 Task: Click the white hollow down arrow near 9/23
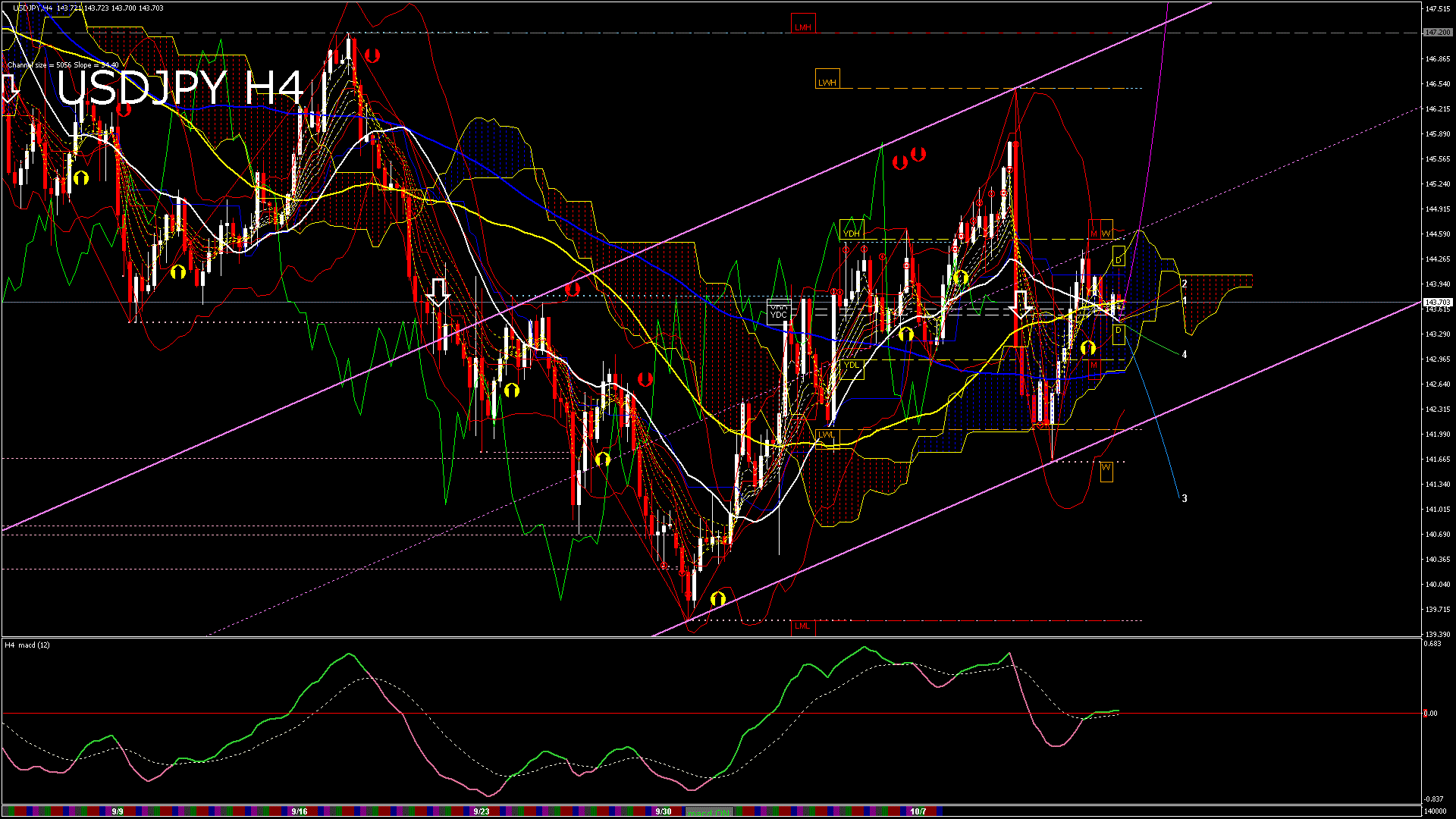click(438, 293)
